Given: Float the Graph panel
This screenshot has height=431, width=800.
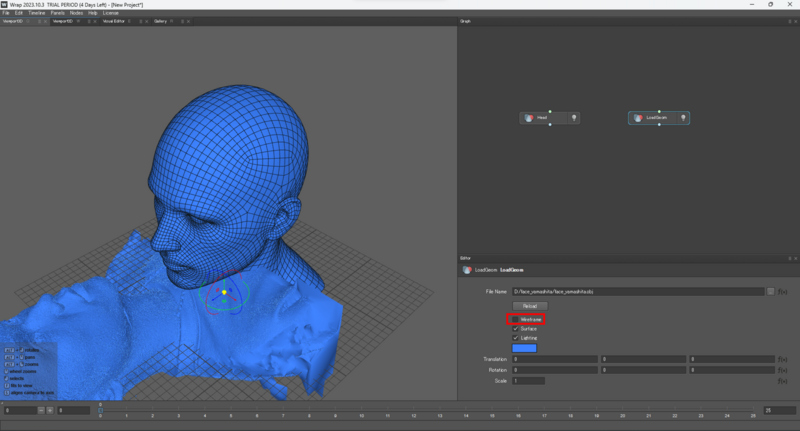Looking at the screenshot, I should pos(790,21).
